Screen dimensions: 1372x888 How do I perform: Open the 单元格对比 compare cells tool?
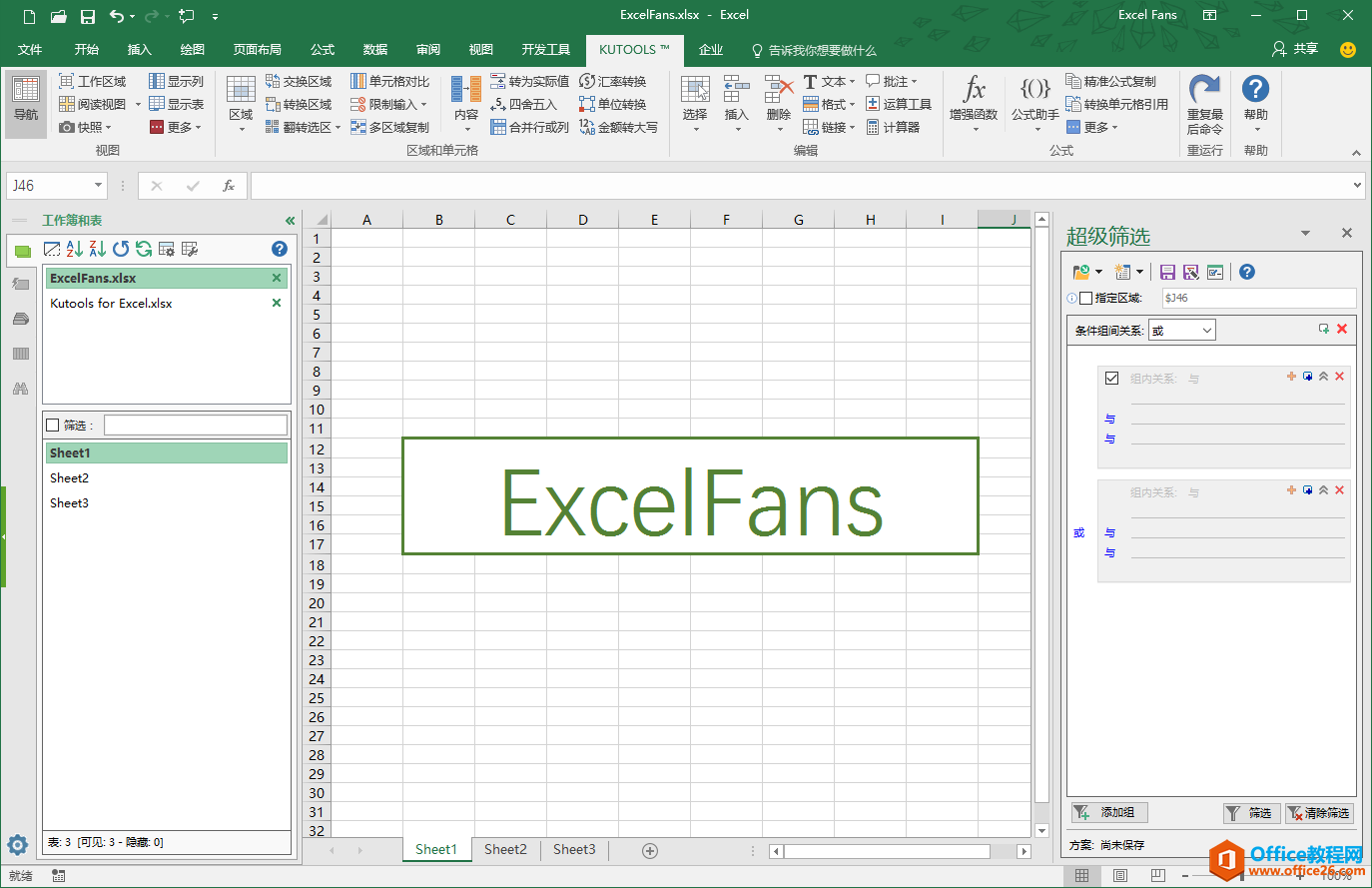pyautogui.click(x=389, y=82)
